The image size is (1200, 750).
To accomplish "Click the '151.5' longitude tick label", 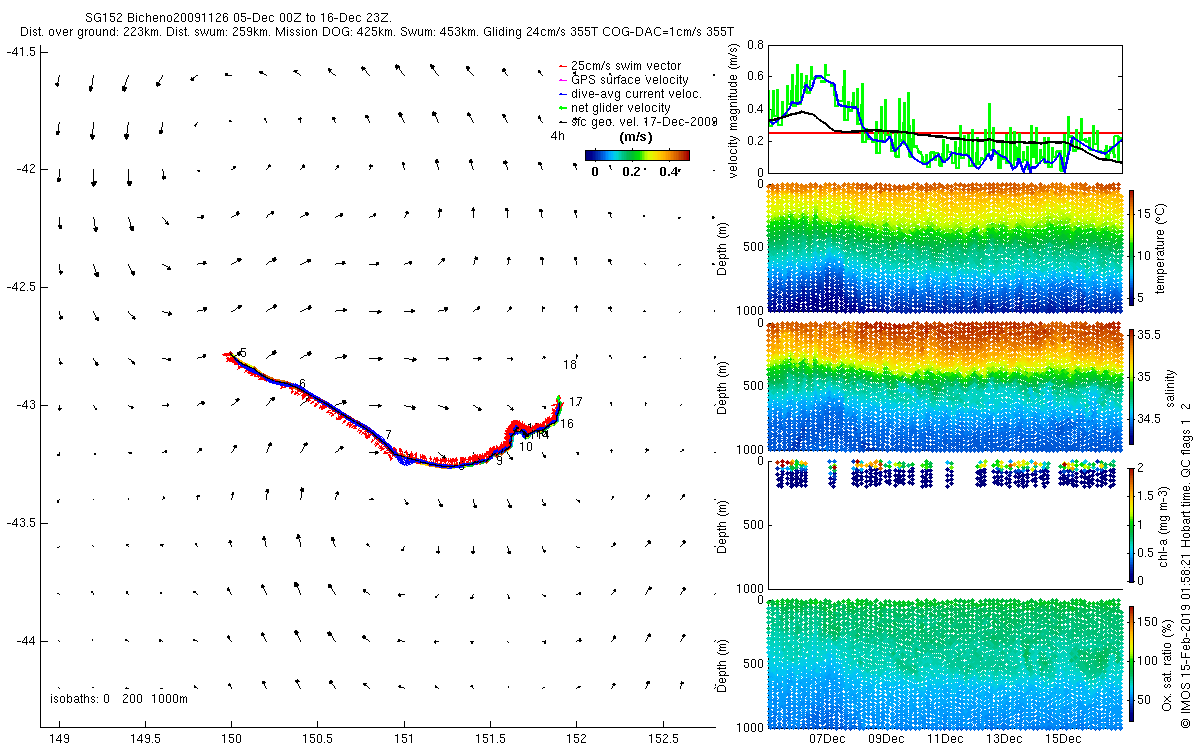I will tap(490, 738).
